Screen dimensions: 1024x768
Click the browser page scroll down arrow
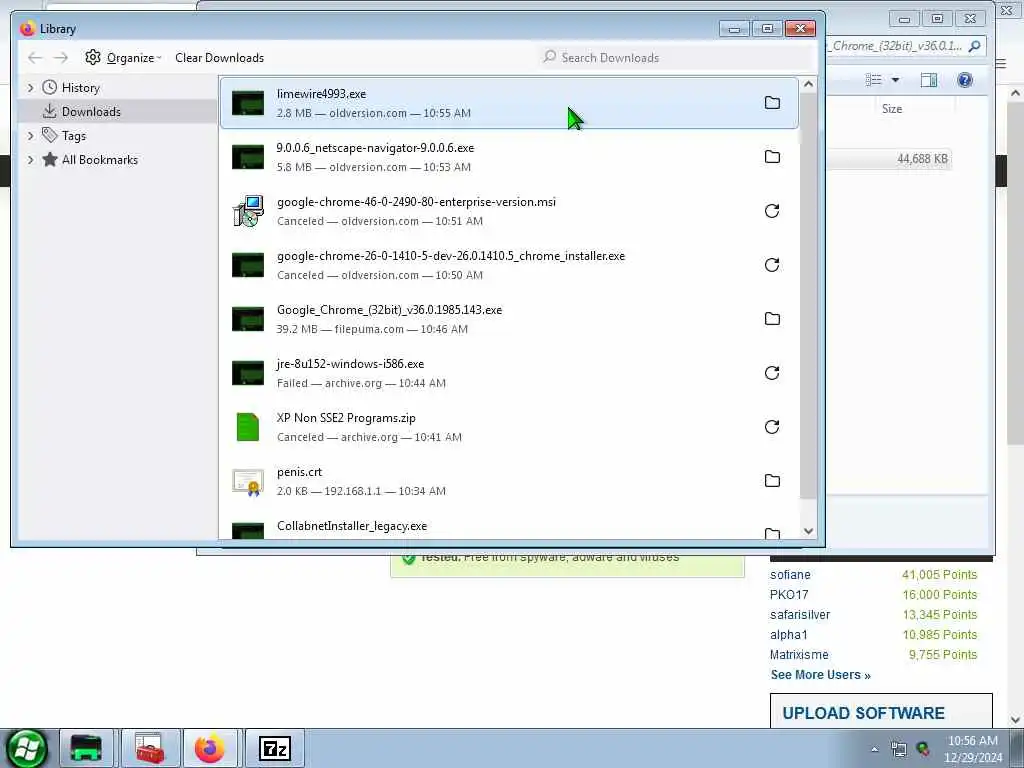(x=1016, y=720)
